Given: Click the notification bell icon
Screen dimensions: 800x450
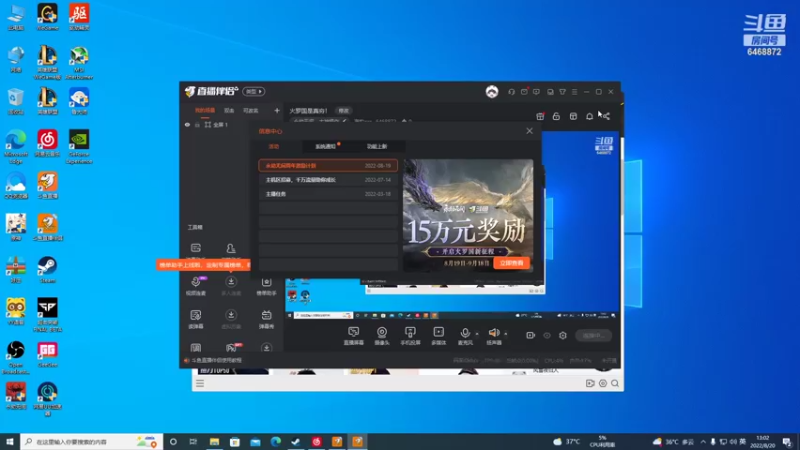Looking at the screenshot, I should [589, 116].
